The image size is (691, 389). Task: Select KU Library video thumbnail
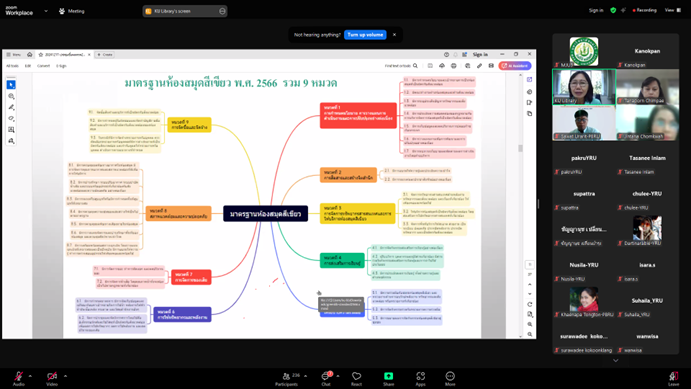584,87
